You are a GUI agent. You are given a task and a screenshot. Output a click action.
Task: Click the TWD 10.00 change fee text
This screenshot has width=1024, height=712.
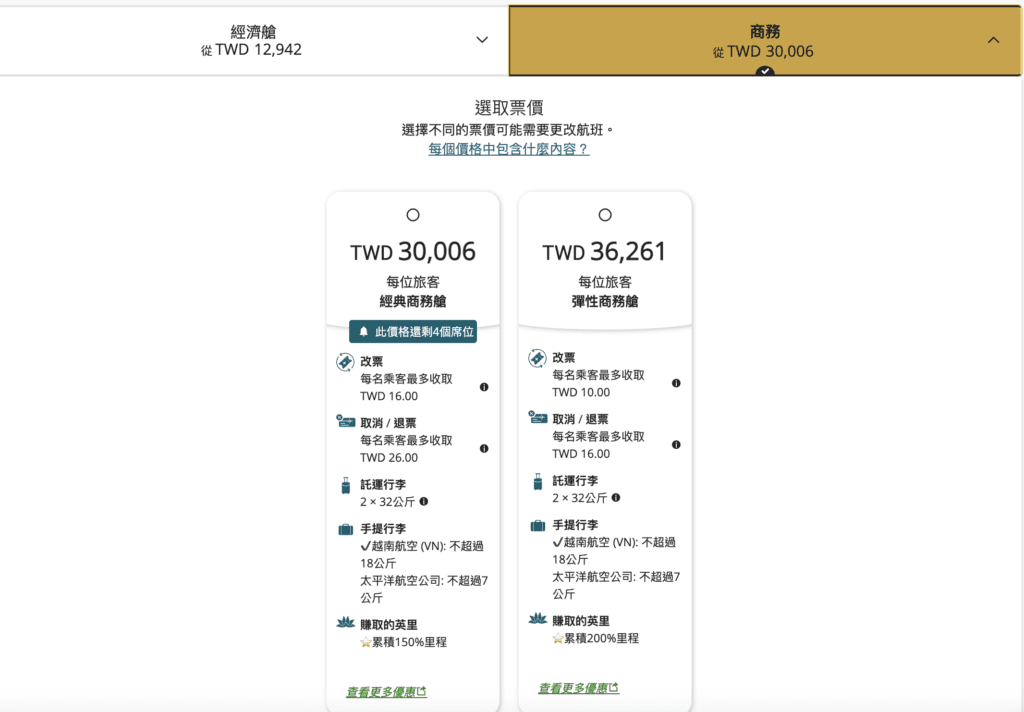[x=581, y=392]
